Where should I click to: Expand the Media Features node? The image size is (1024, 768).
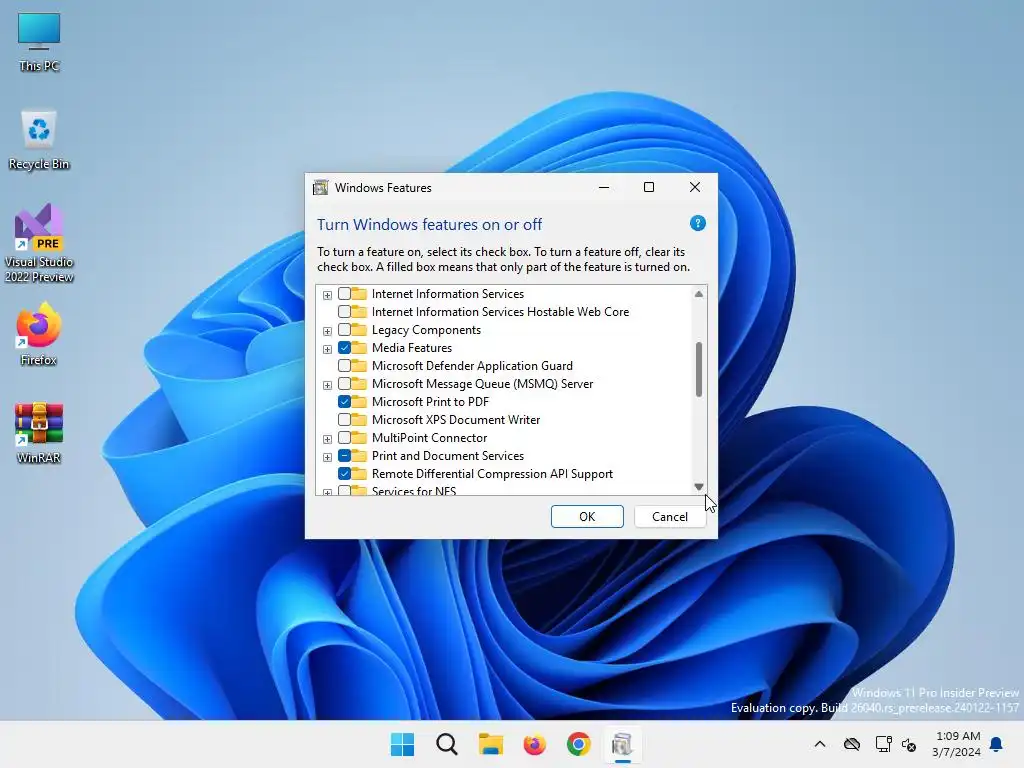327,349
